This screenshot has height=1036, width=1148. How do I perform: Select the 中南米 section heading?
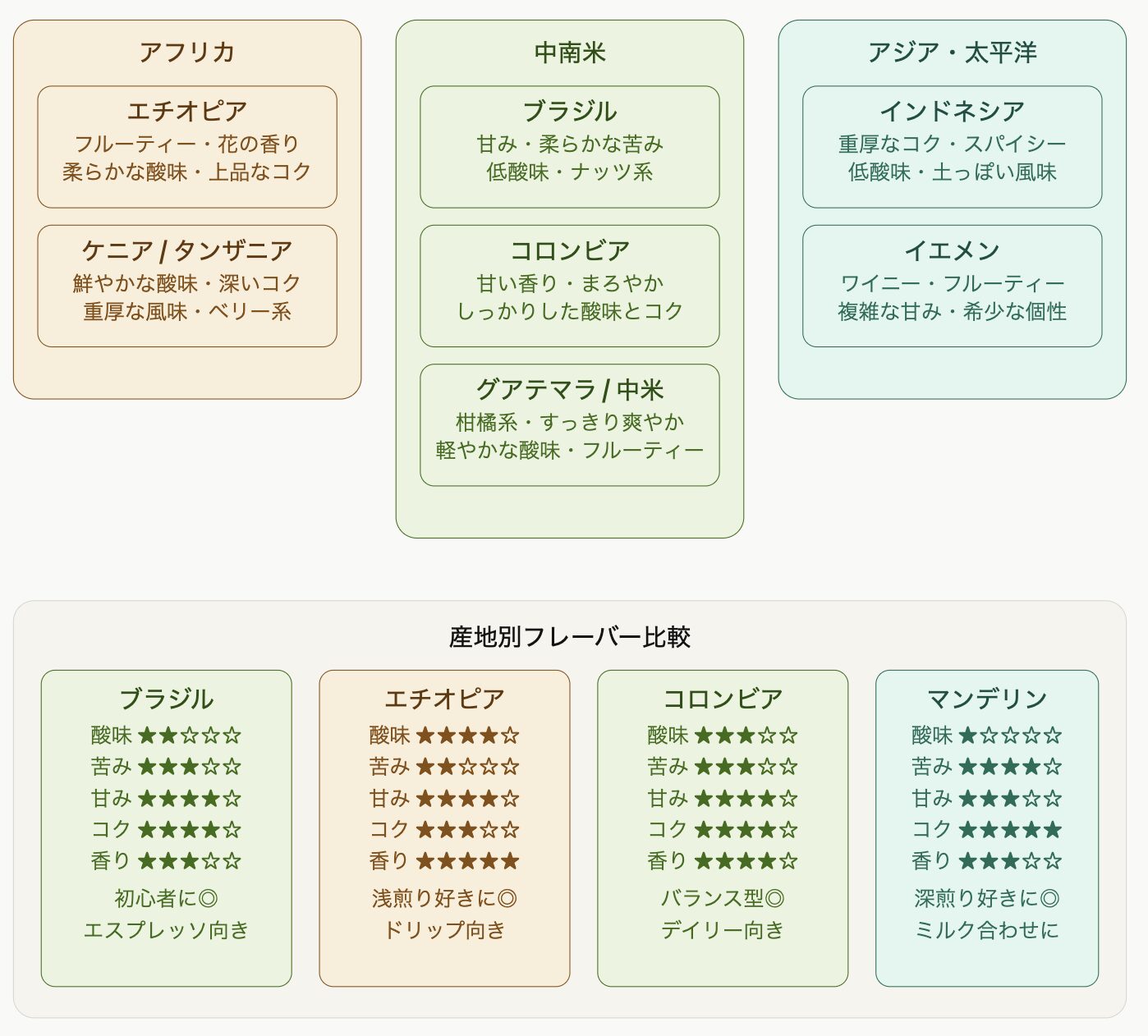570,53
